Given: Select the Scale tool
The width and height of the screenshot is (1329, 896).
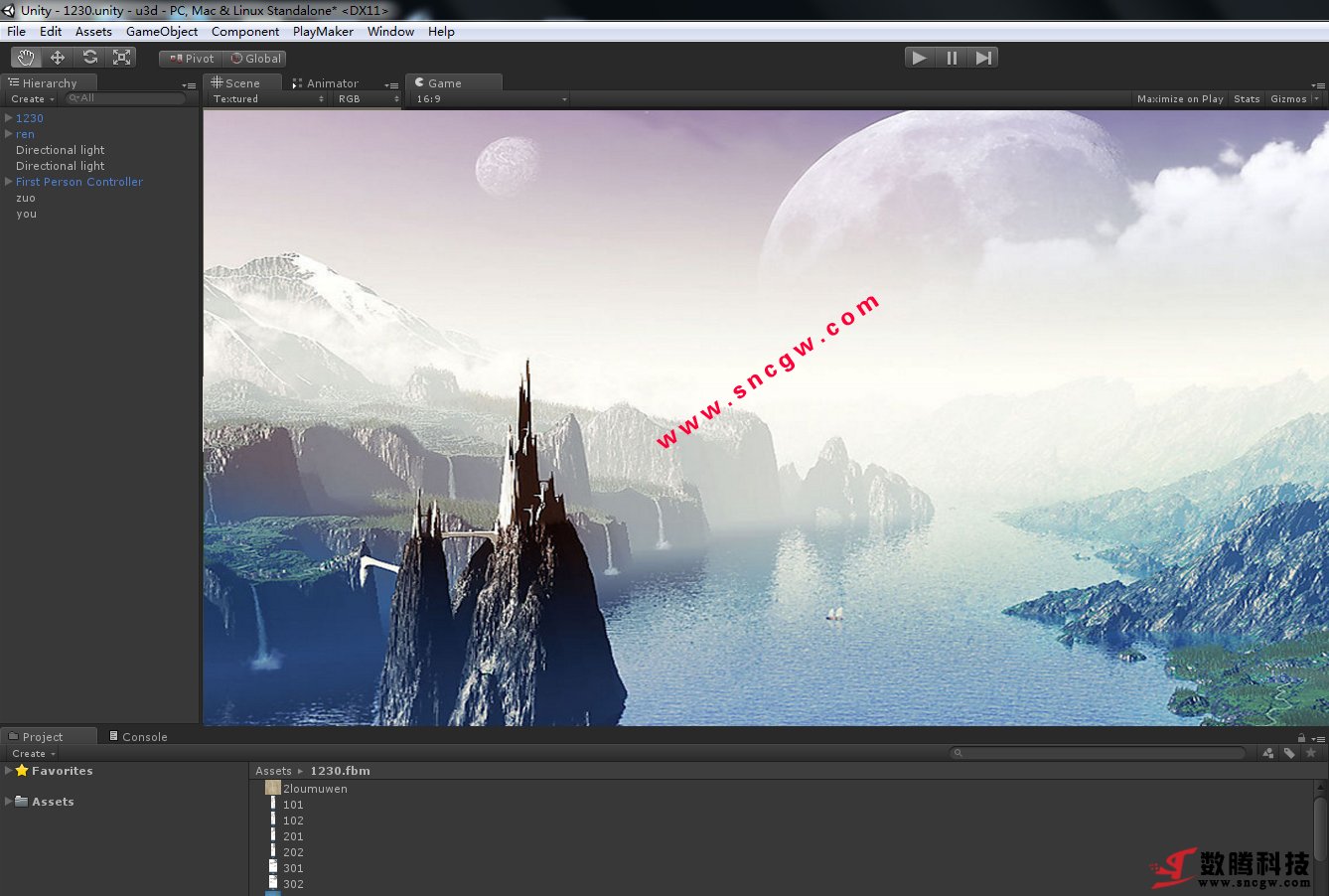Looking at the screenshot, I should (121, 58).
